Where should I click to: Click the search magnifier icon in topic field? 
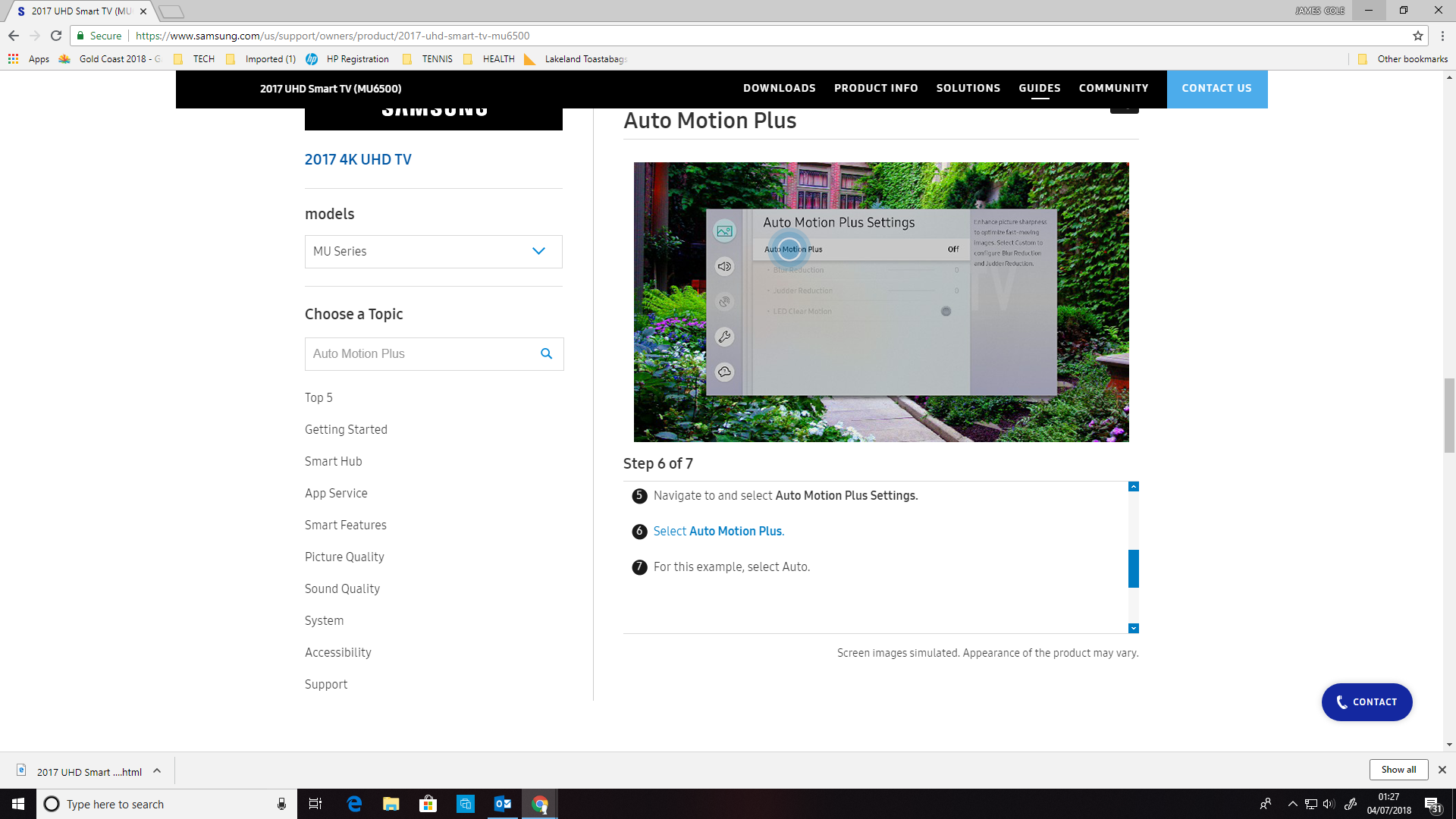click(x=546, y=353)
